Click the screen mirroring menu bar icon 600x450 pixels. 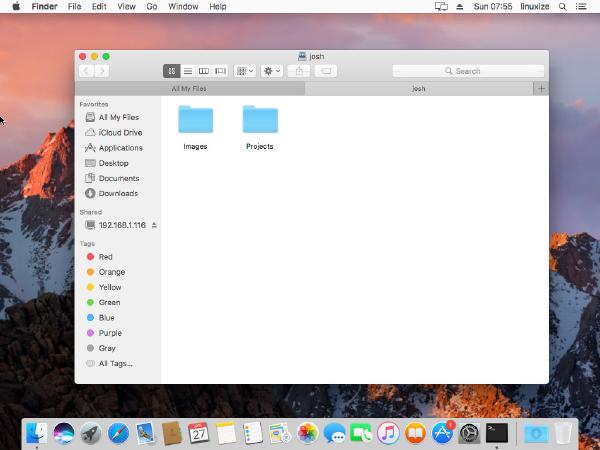441,7
